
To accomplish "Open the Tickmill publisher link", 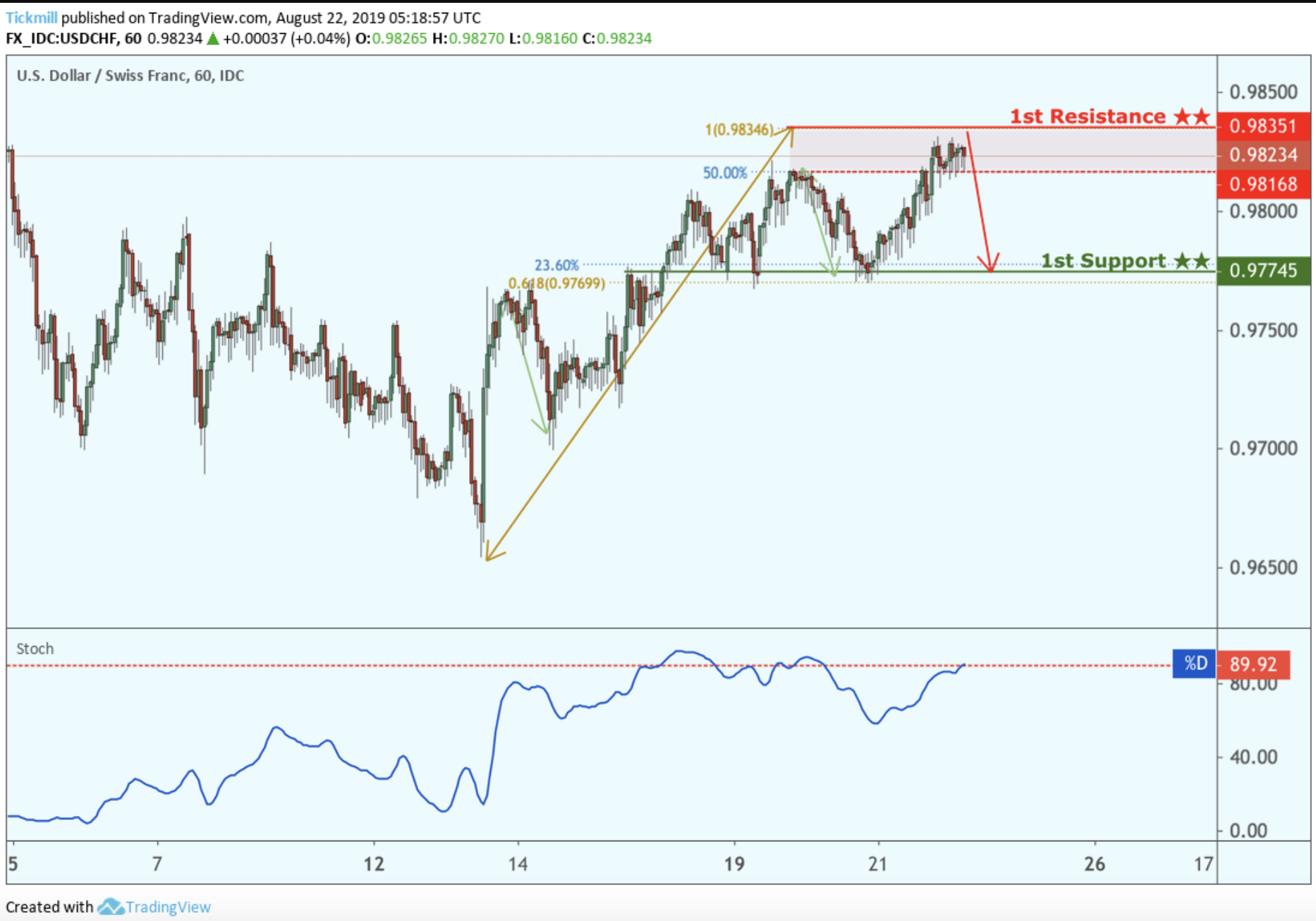I will (x=32, y=18).
